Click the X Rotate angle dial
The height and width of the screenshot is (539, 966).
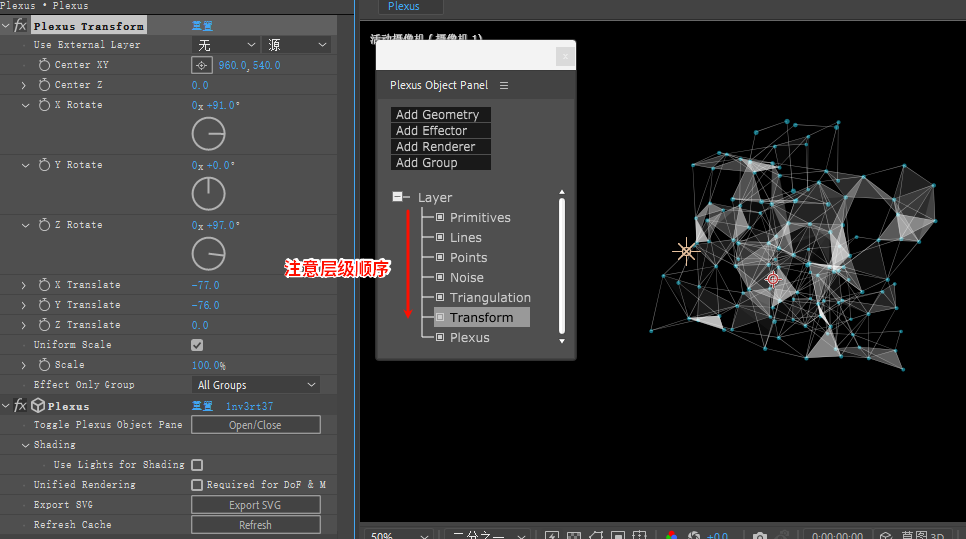(x=208, y=134)
